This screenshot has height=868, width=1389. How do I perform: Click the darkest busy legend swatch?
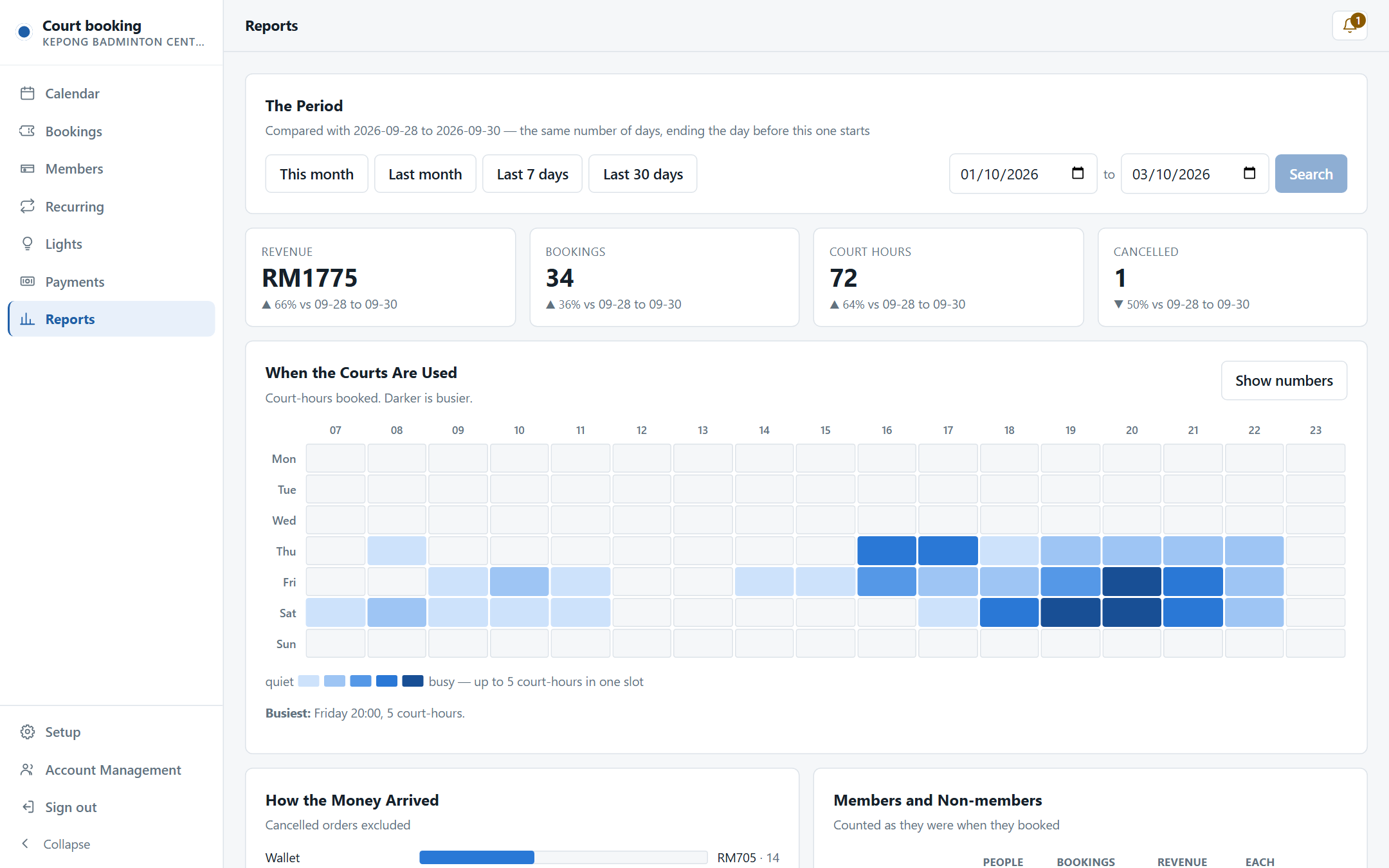pos(413,681)
